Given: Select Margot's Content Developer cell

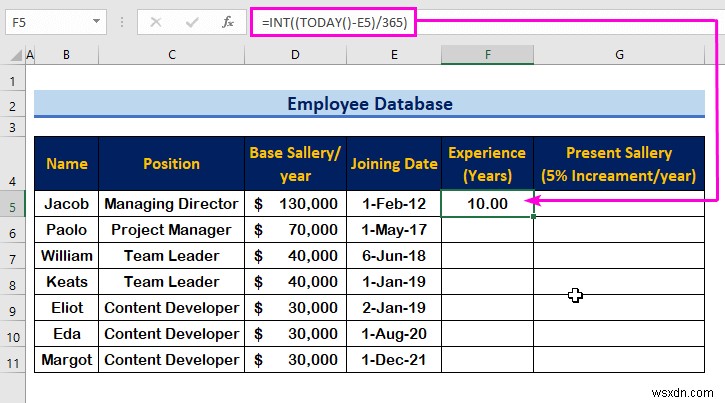Looking at the screenshot, I should coord(172,360).
